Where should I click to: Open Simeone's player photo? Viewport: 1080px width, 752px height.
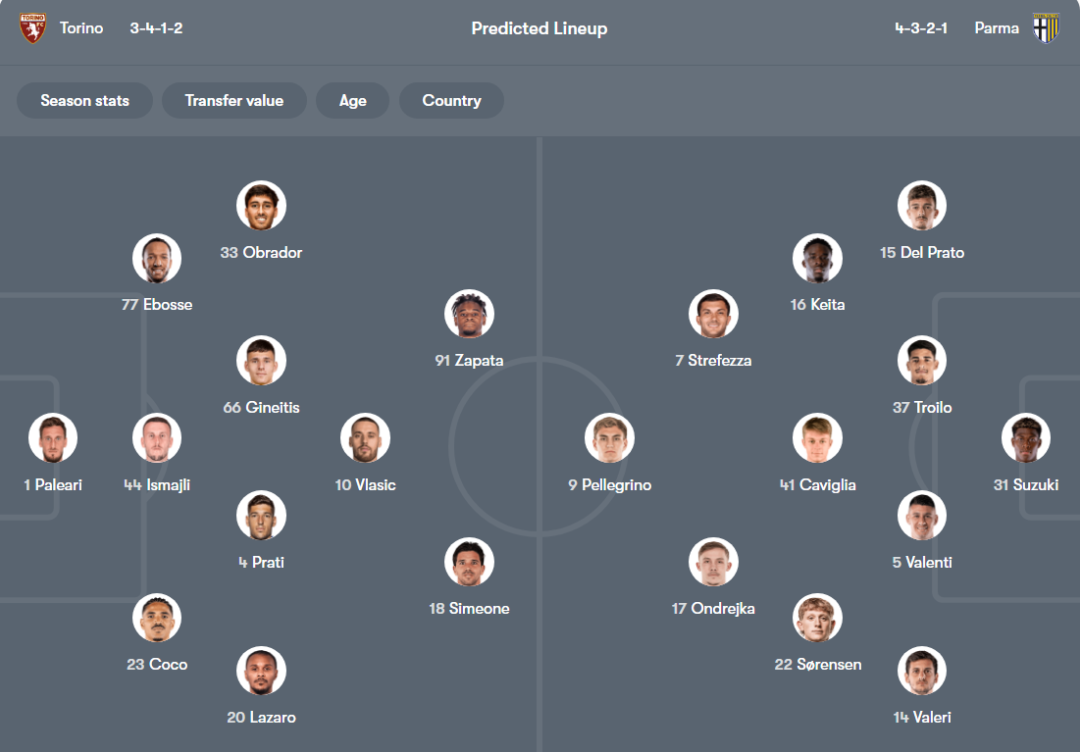click(x=469, y=562)
